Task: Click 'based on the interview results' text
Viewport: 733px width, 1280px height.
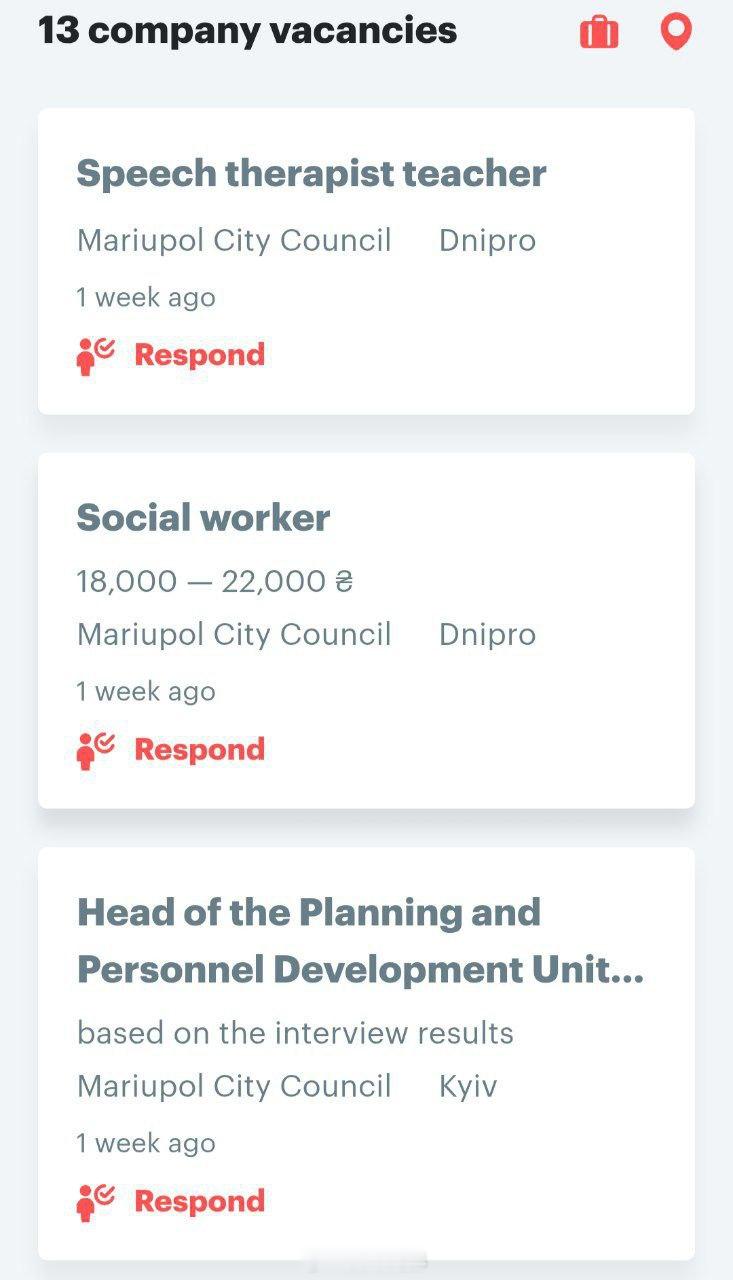Action: point(295,1033)
